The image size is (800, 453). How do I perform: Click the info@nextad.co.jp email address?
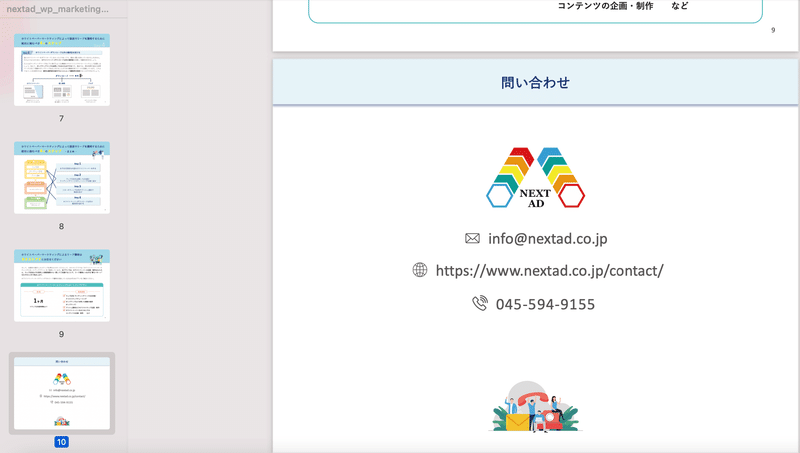click(x=547, y=239)
